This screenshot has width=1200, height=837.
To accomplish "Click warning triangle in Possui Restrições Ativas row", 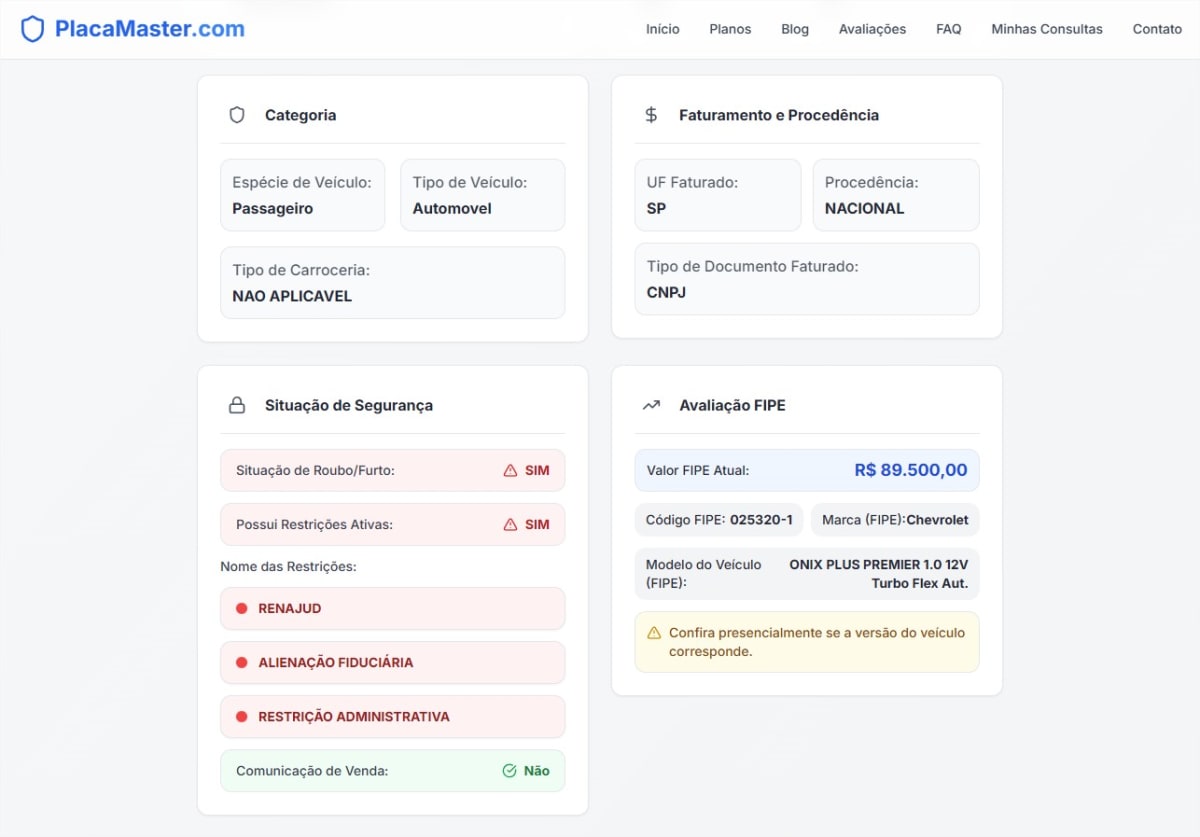I will tap(510, 524).
